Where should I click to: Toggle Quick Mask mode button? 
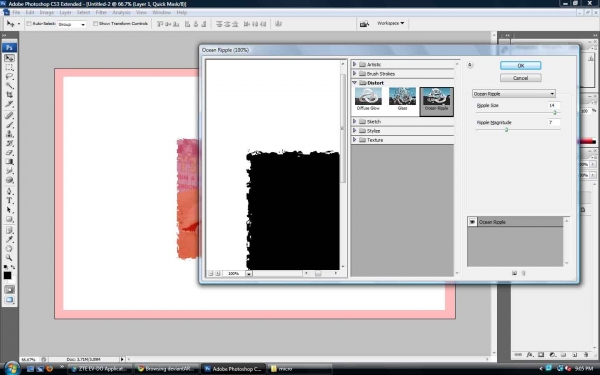point(9,290)
